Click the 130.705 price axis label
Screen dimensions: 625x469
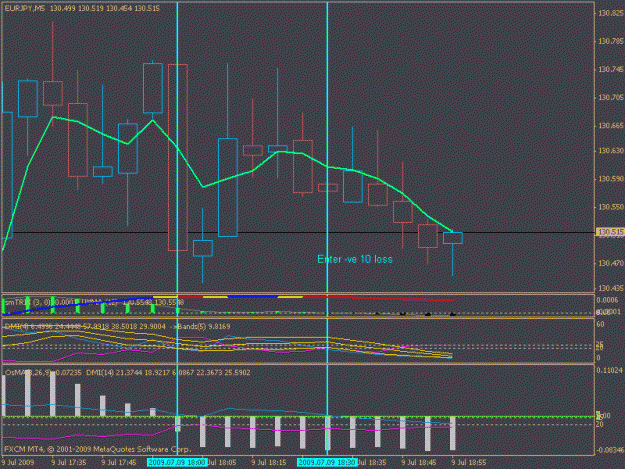611,98
